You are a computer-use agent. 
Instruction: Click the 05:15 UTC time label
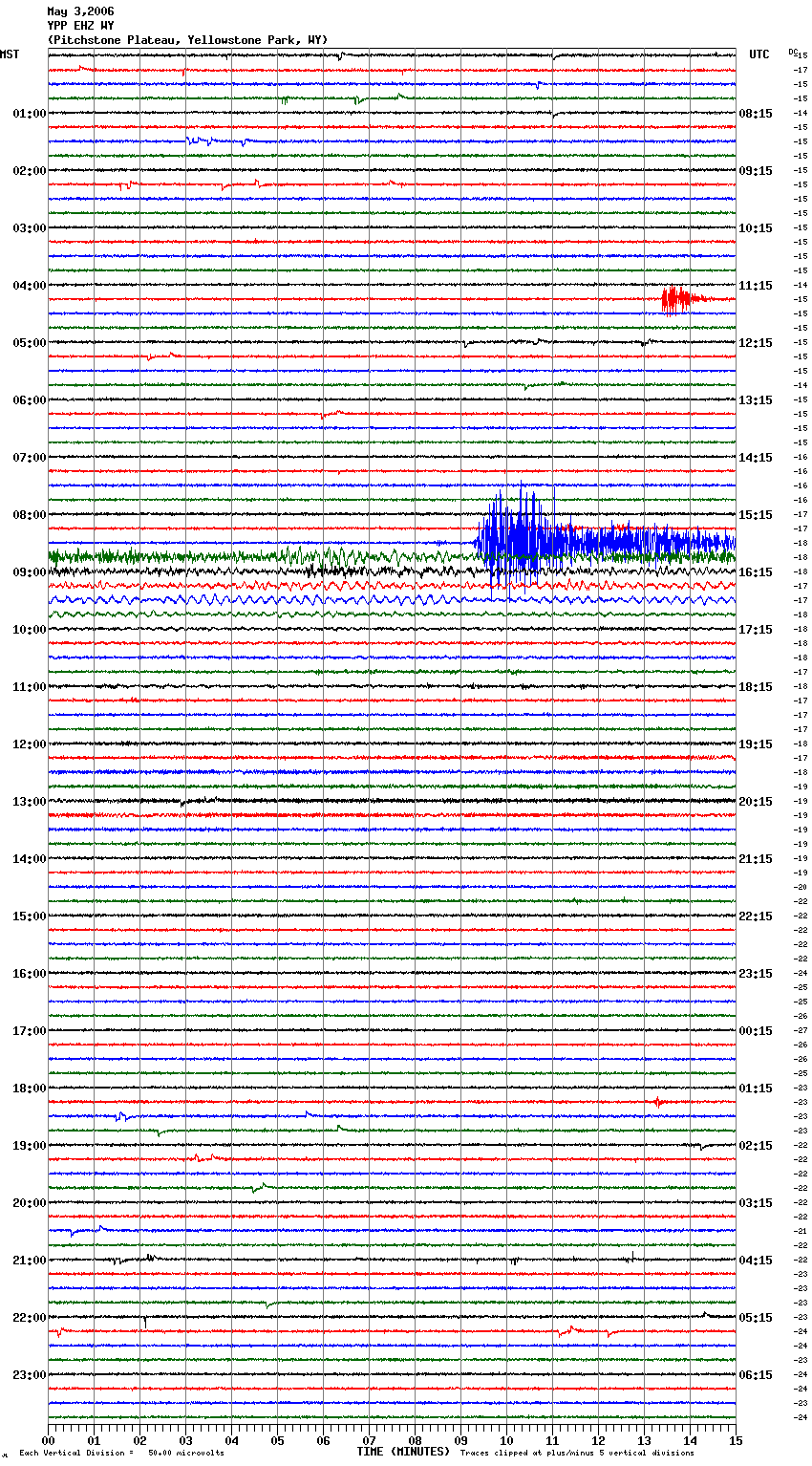756,1318
